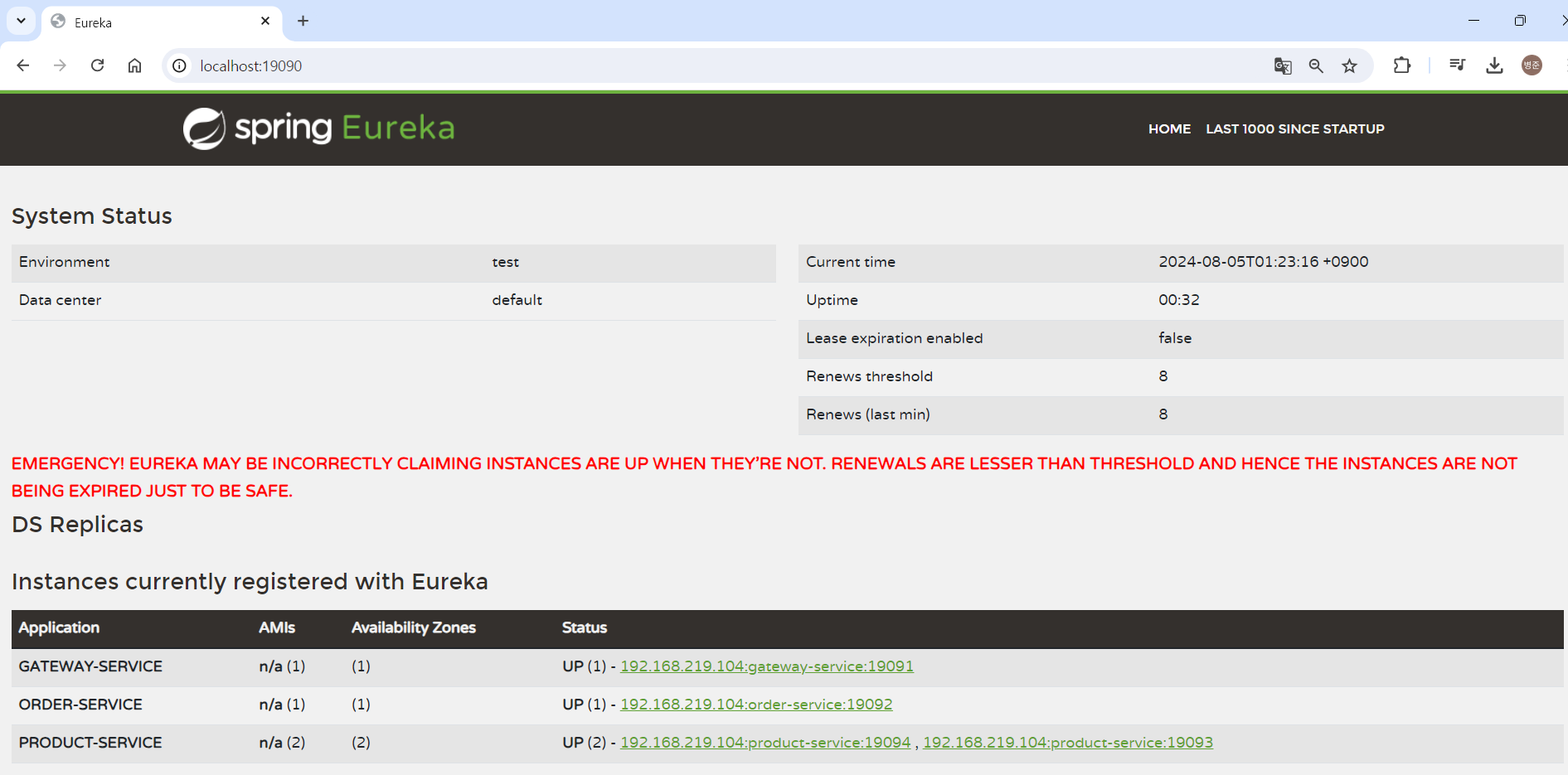Open the Chrome profile avatar

coord(1532,65)
